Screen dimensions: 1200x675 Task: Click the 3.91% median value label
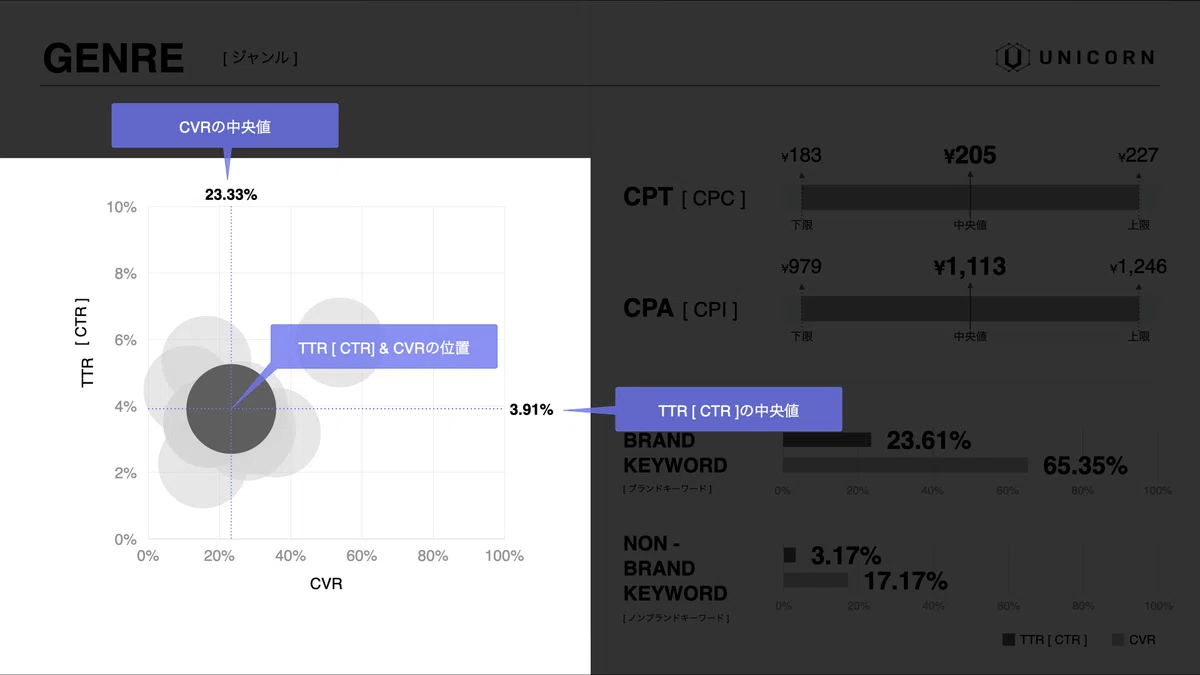[x=531, y=409]
